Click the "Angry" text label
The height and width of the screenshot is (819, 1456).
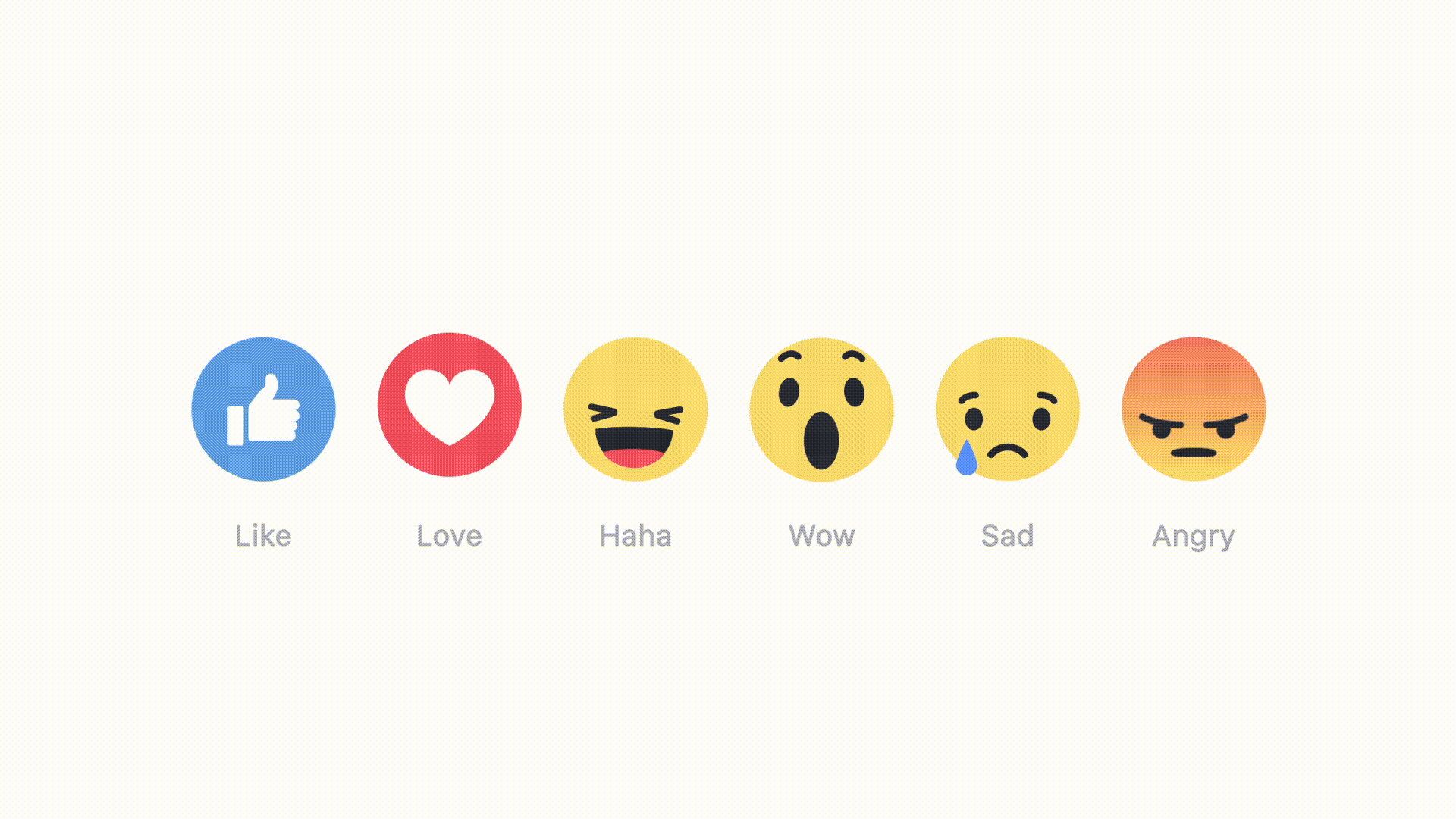point(1194,537)
